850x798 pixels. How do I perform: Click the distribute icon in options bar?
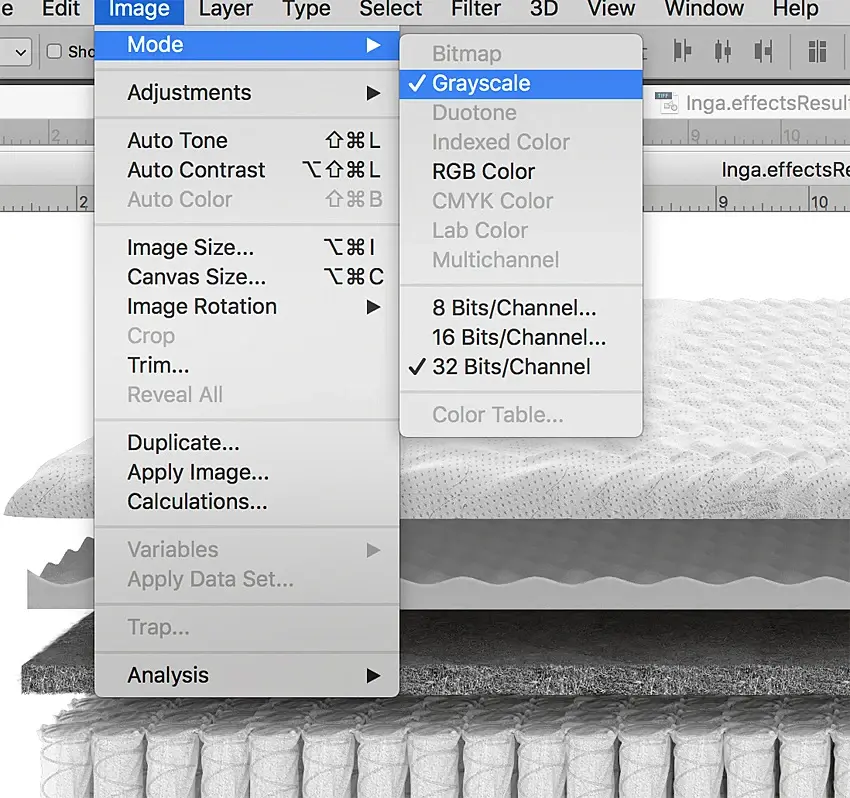click(817, 52)
